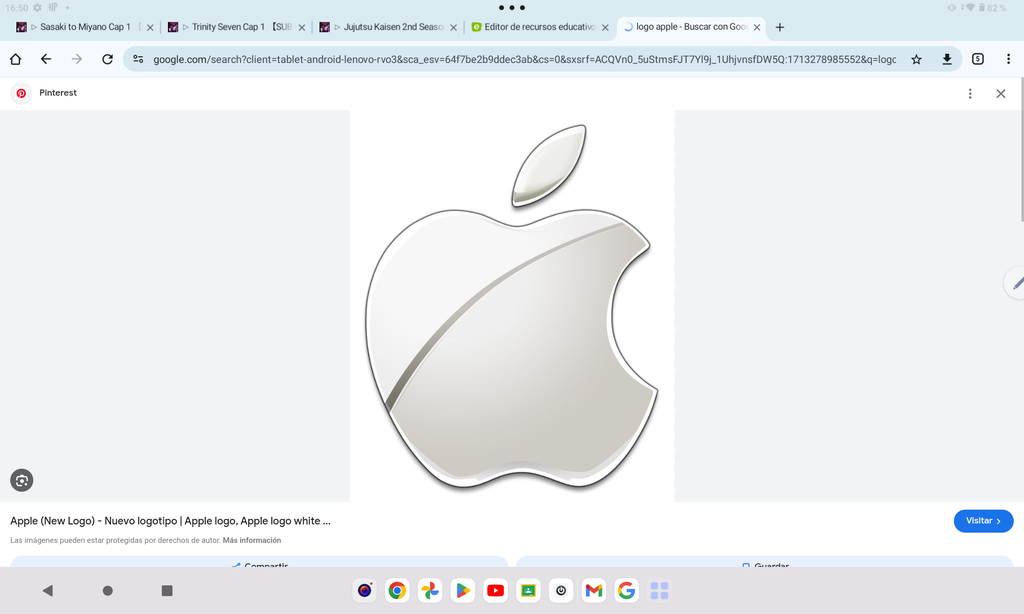This screenshot has width=1024, height=614.
Task: Open Chrome from the dock
Action: pos(397,590)
